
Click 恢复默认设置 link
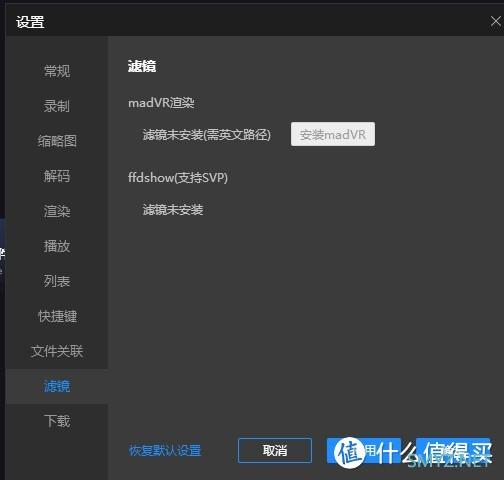click(165, 451)
